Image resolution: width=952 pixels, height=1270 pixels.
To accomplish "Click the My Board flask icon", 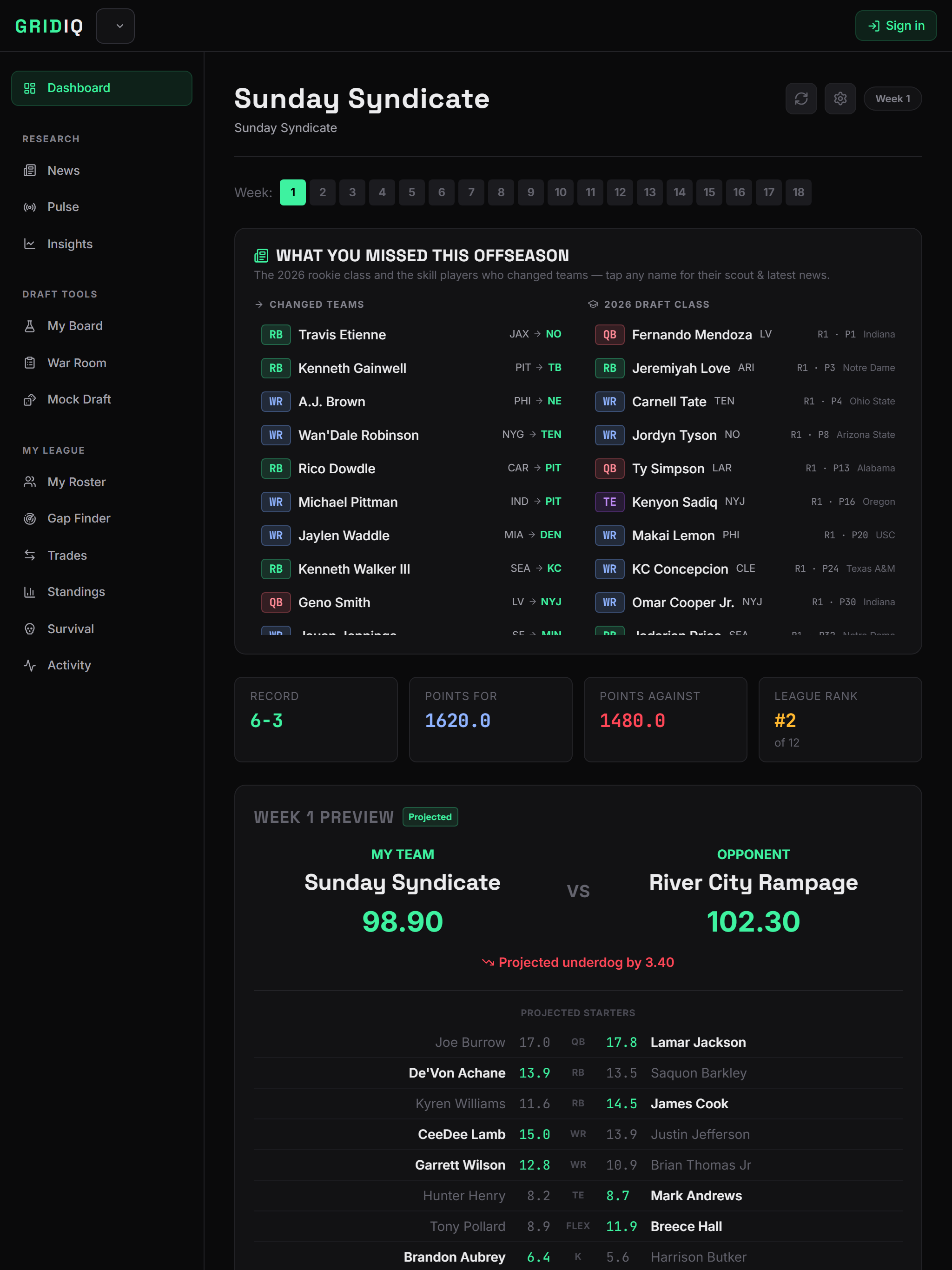I will pos(30,326).
